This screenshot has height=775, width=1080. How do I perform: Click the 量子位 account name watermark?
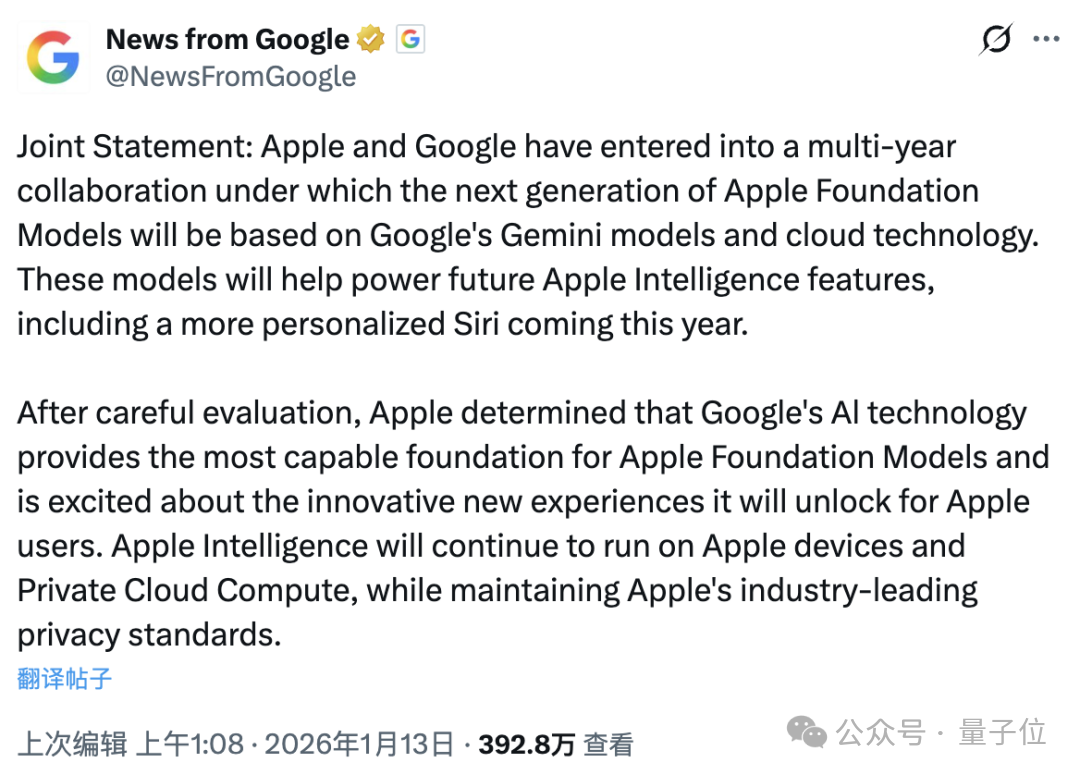1001,732
